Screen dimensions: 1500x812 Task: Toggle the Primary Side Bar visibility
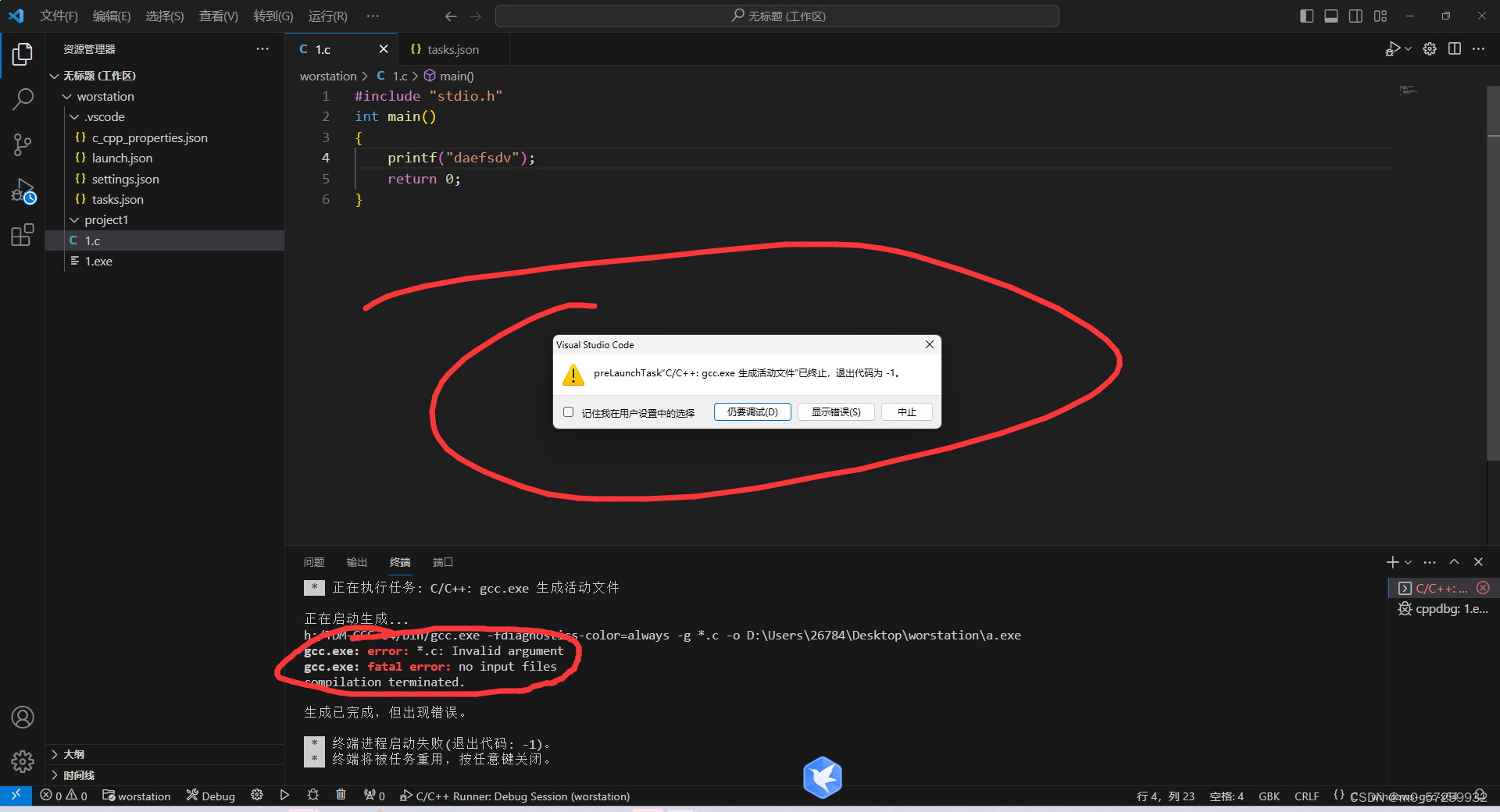click(1306, 16)
